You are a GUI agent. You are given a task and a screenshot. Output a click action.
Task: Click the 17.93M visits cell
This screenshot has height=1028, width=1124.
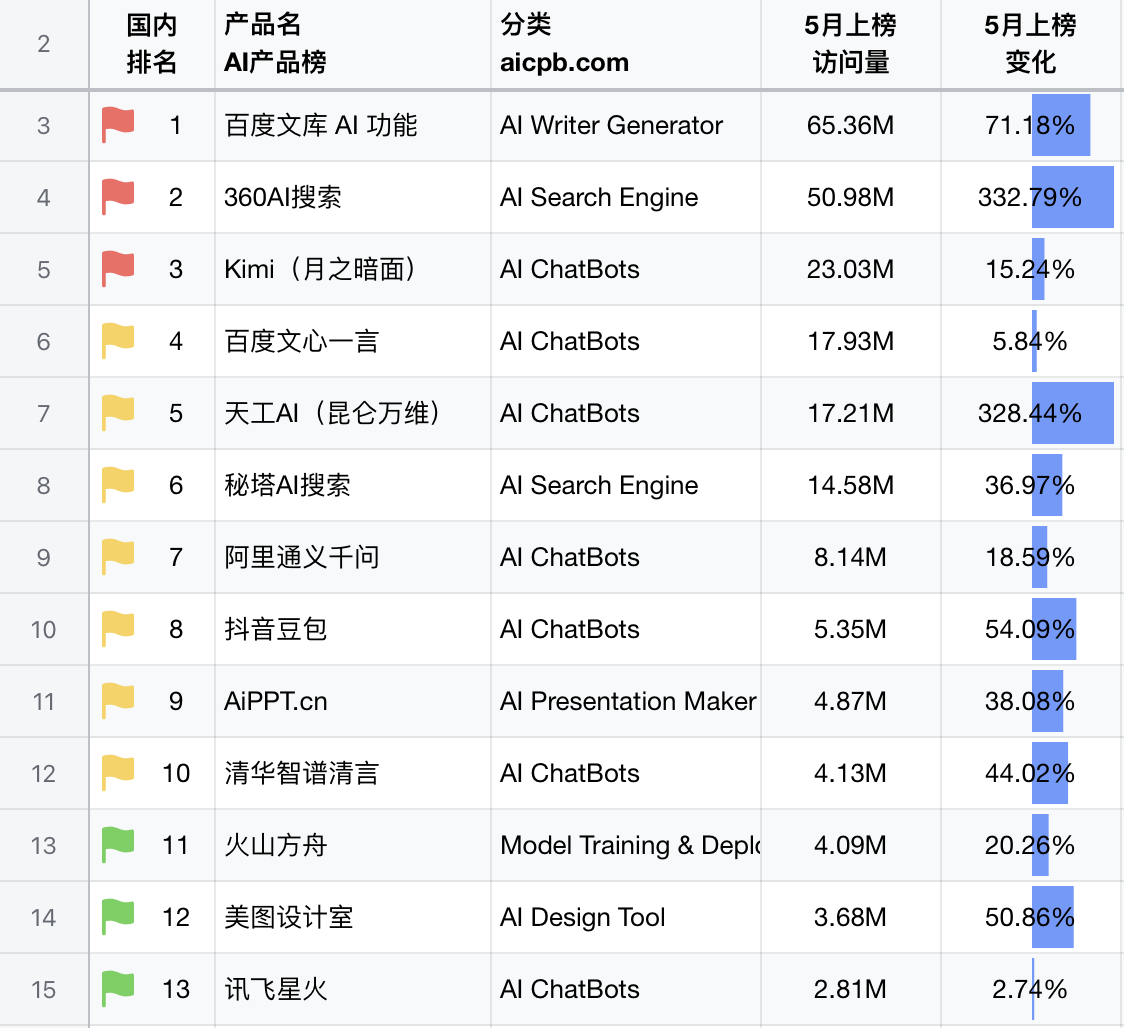(851, 341)
